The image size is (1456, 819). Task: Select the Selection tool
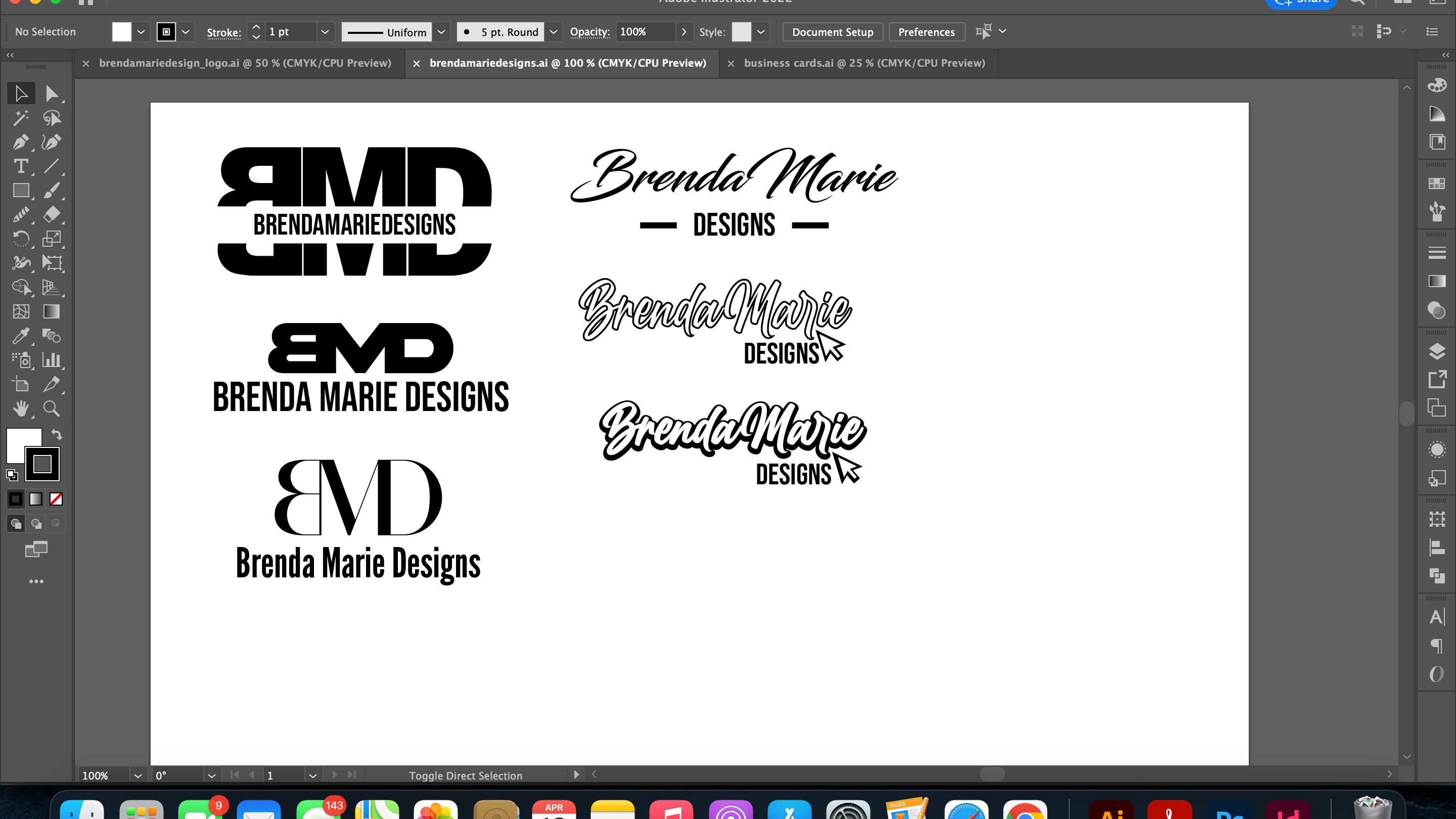(21, 93)
